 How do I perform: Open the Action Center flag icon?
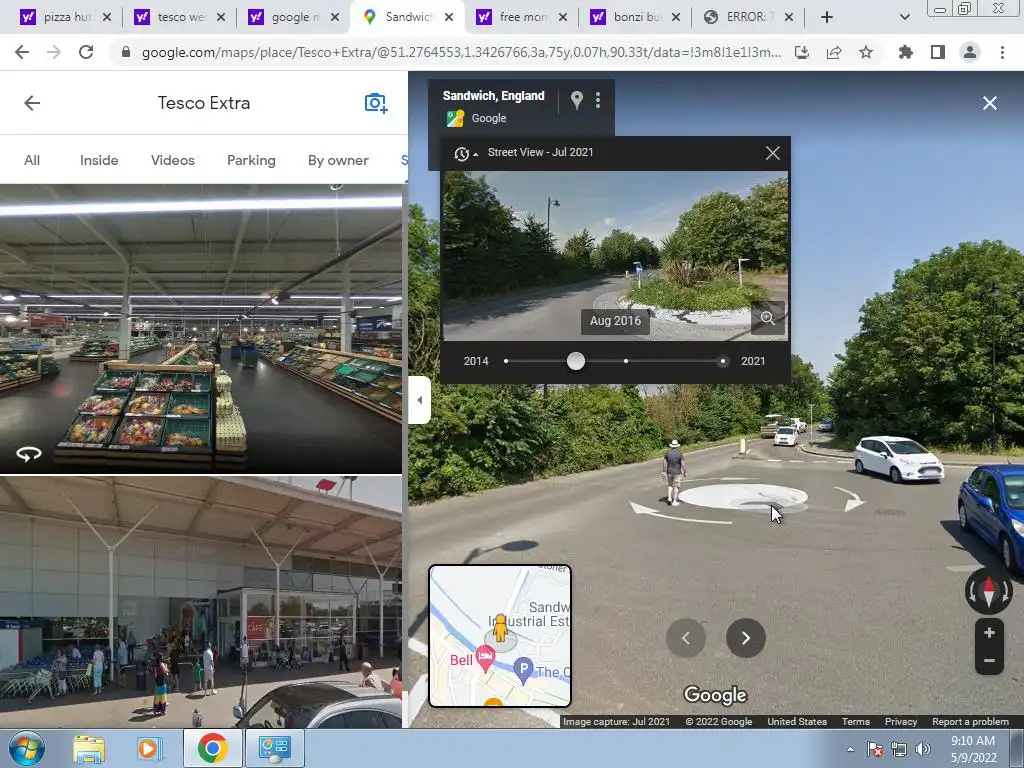point(874,749)
